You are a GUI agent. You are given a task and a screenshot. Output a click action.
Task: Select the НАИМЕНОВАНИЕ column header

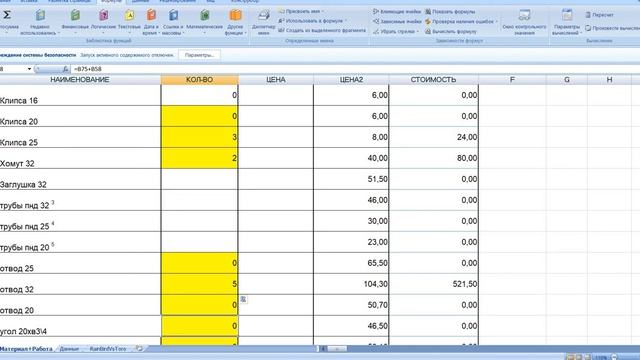point(80,80)
